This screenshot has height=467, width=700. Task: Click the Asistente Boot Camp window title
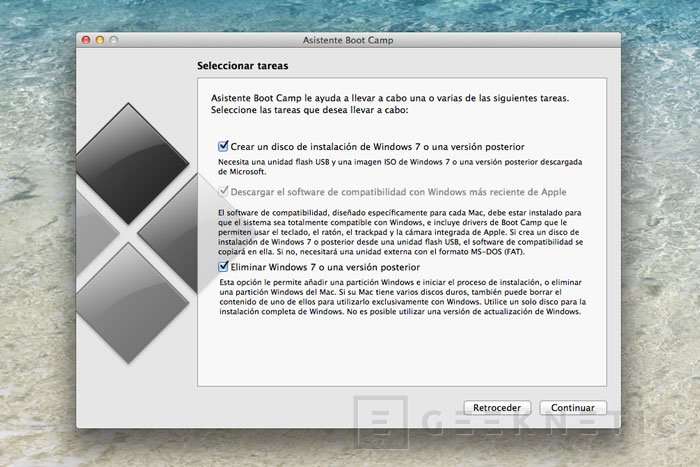click(x=348, y=40)
